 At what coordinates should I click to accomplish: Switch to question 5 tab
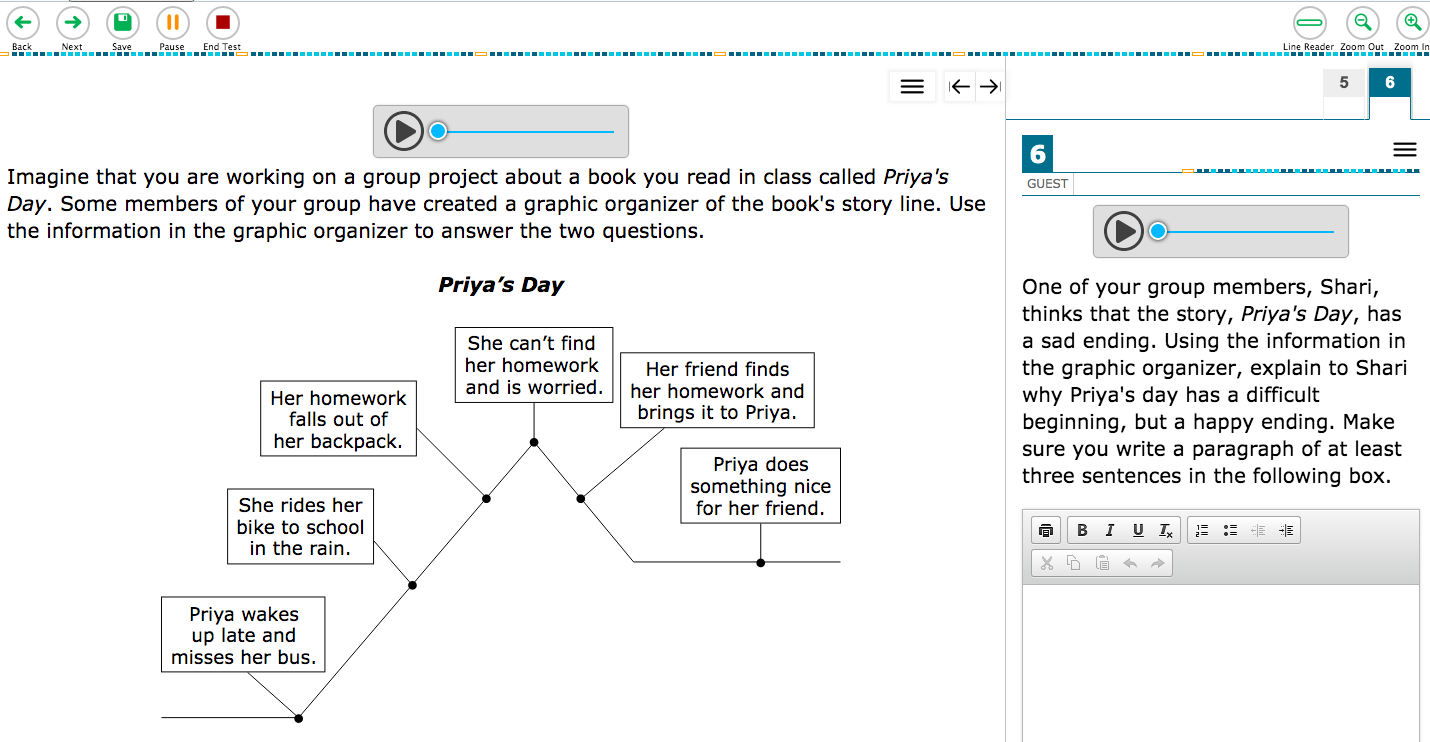[1344, 83]
